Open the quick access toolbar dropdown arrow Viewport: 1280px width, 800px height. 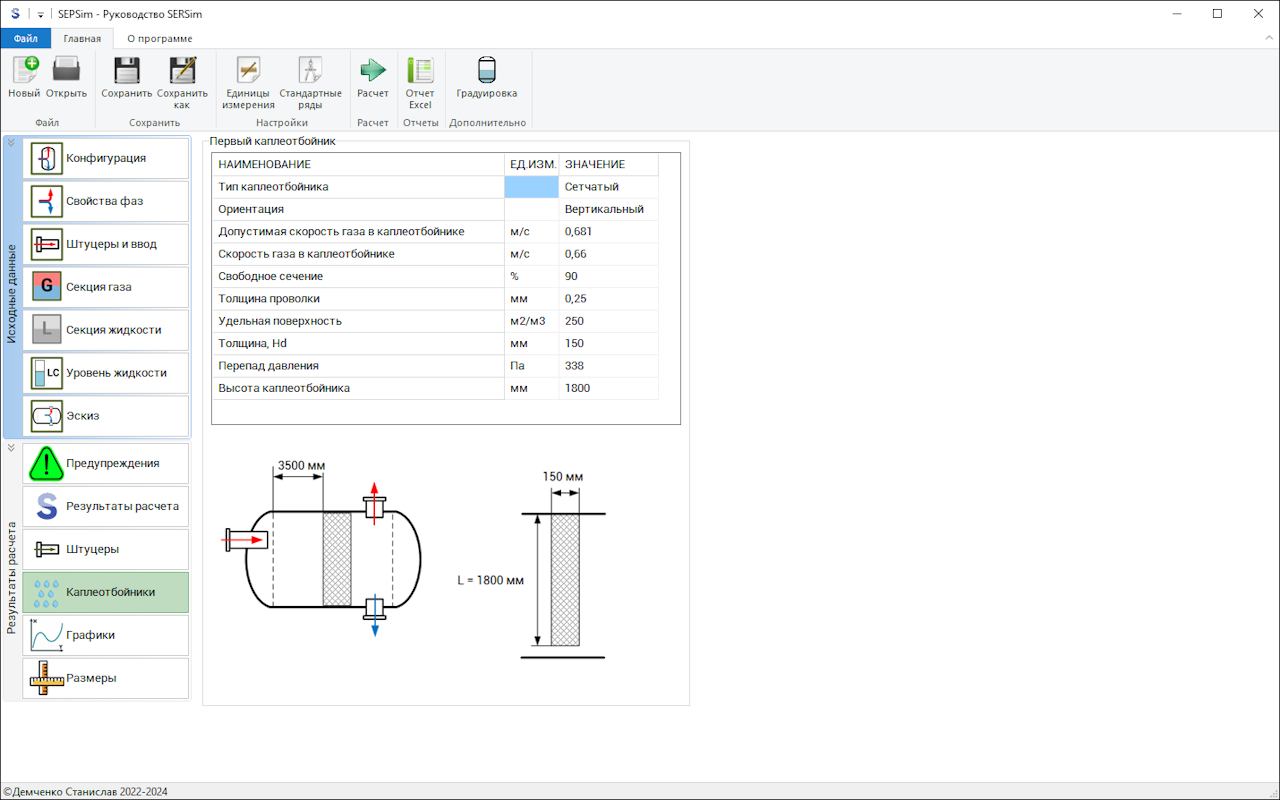point(41,14)
